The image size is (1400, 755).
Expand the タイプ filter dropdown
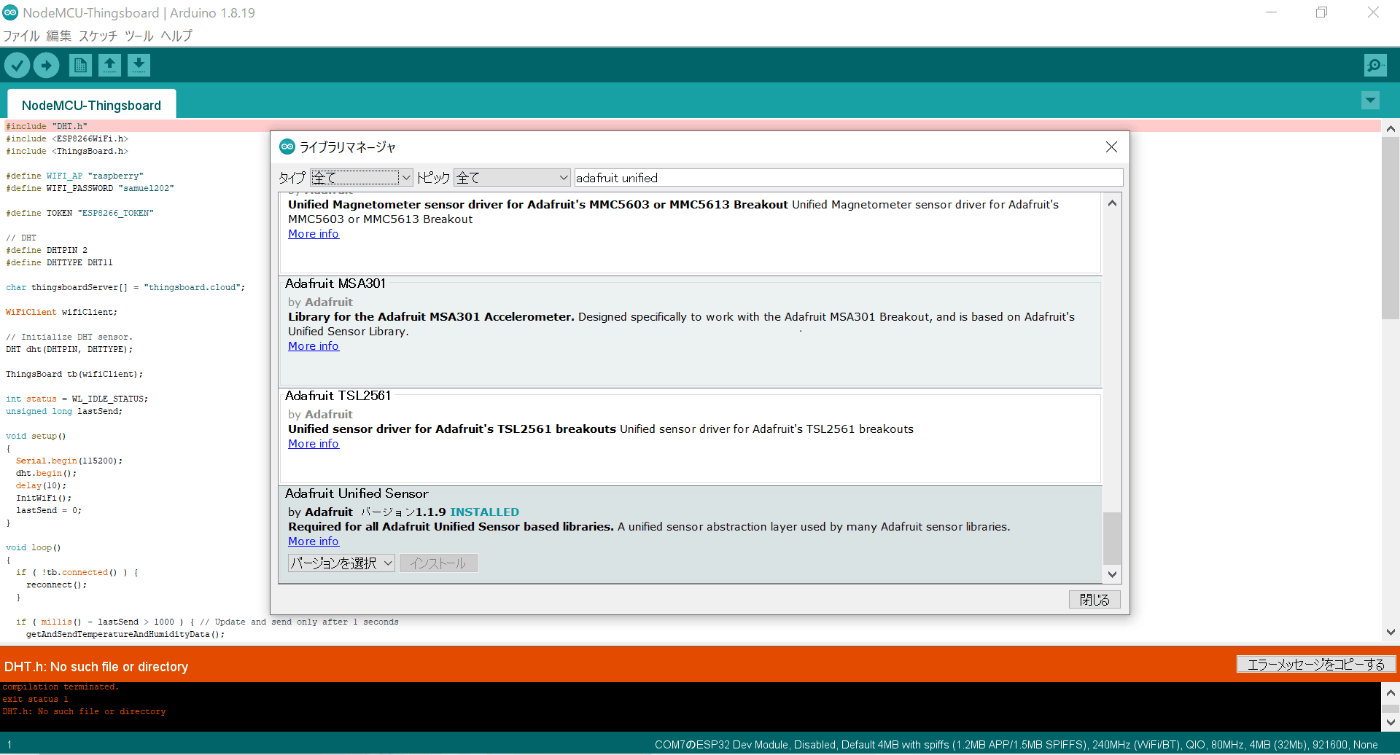point(361,177)
